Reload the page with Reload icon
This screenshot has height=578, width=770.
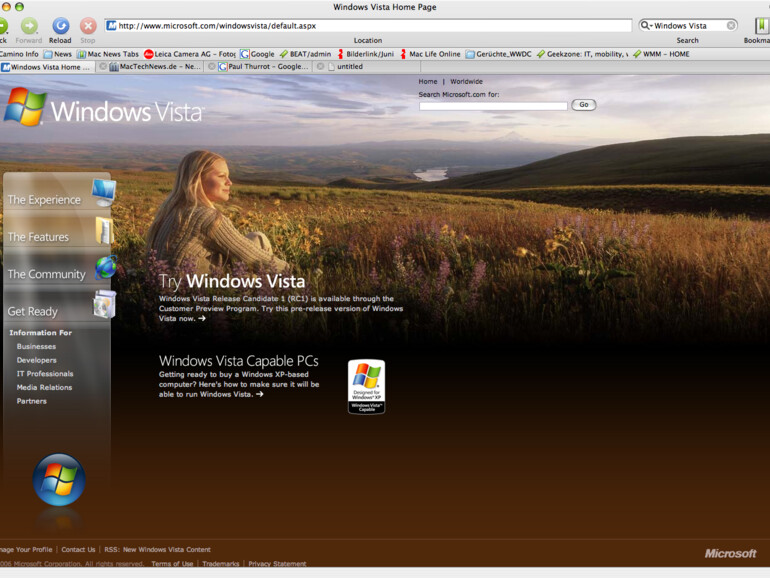pyautogui.click(x=60, y=26)
